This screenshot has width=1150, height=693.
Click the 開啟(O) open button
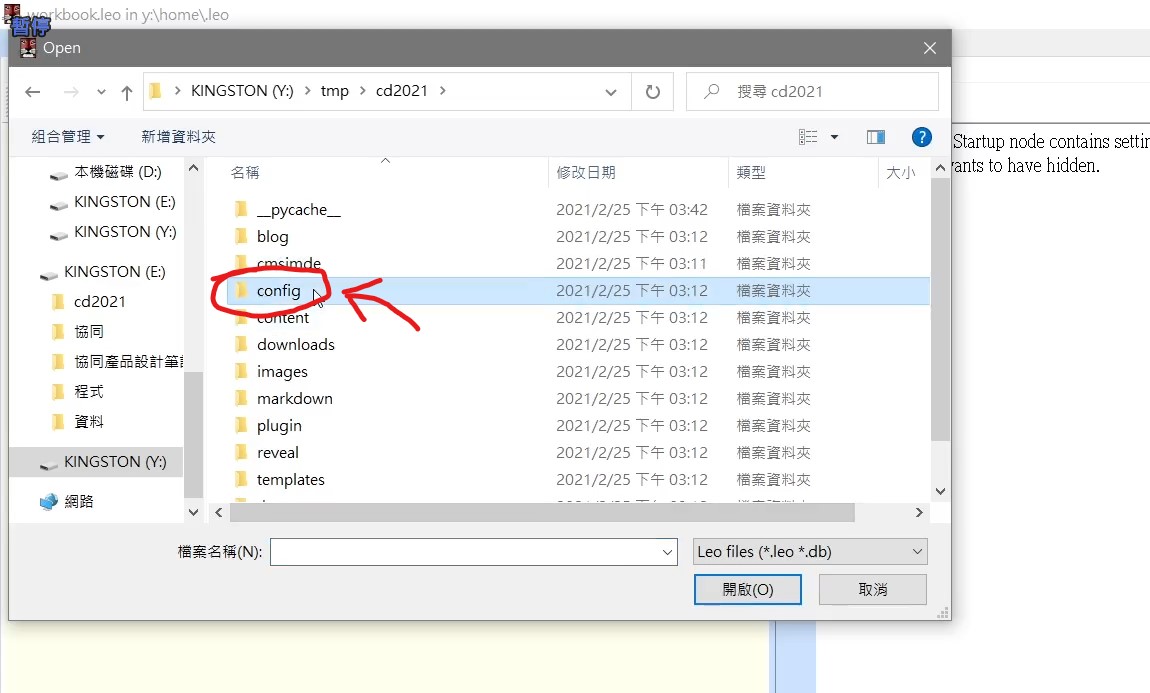[747, 590]
